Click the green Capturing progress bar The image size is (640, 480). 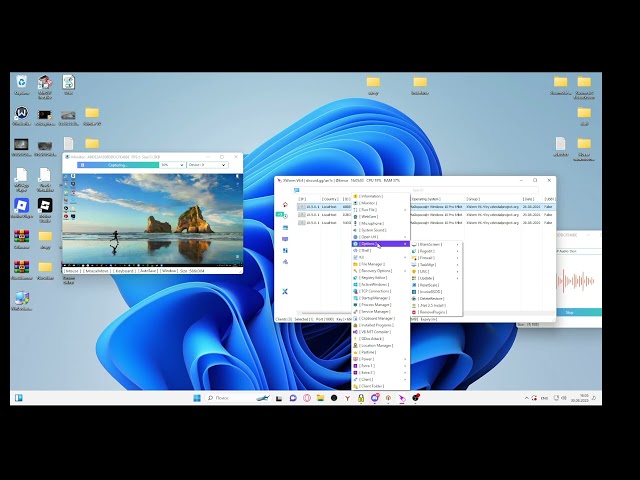(118, 165)
